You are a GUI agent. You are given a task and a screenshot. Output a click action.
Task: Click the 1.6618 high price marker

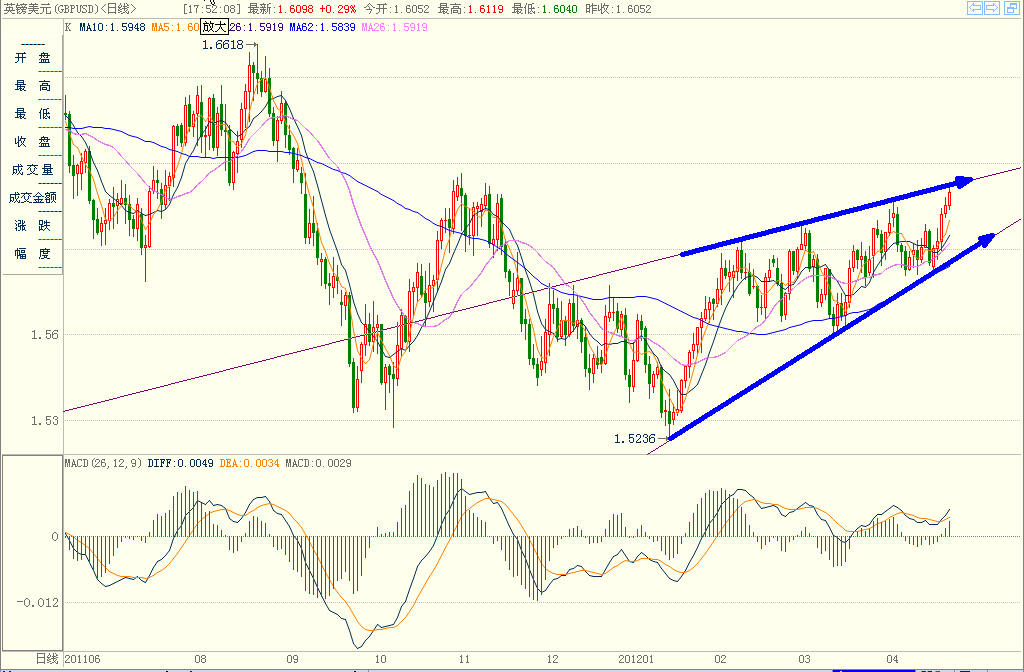point(223,45)
